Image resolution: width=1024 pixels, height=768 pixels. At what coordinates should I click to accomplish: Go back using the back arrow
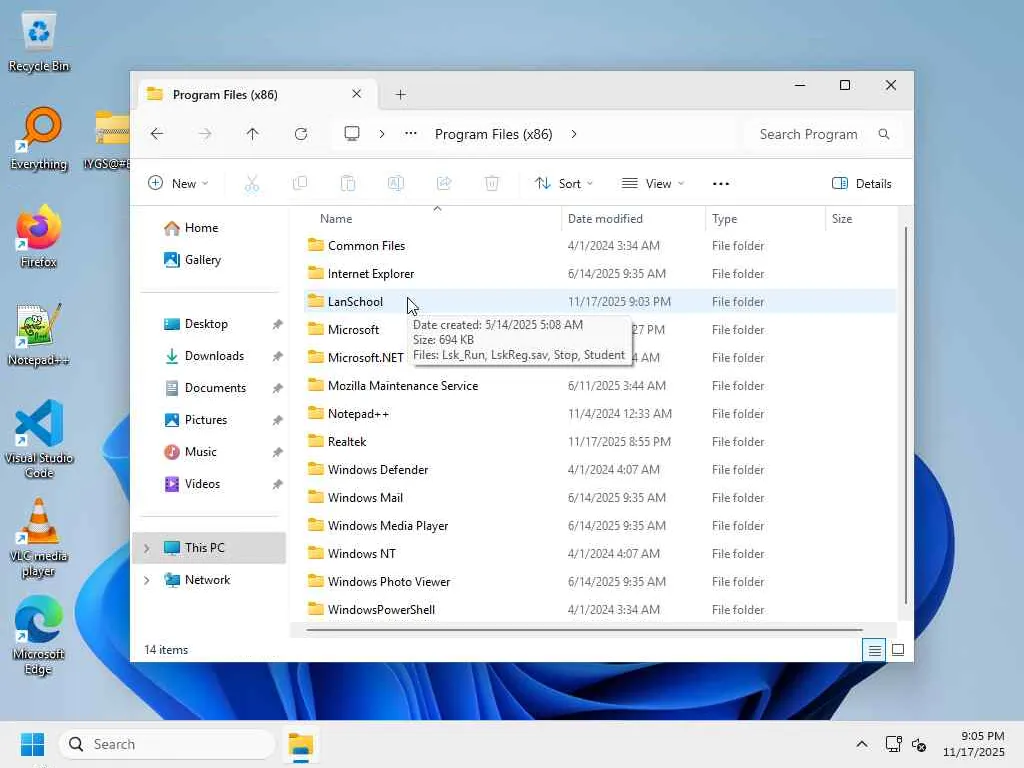click(157, 134)
